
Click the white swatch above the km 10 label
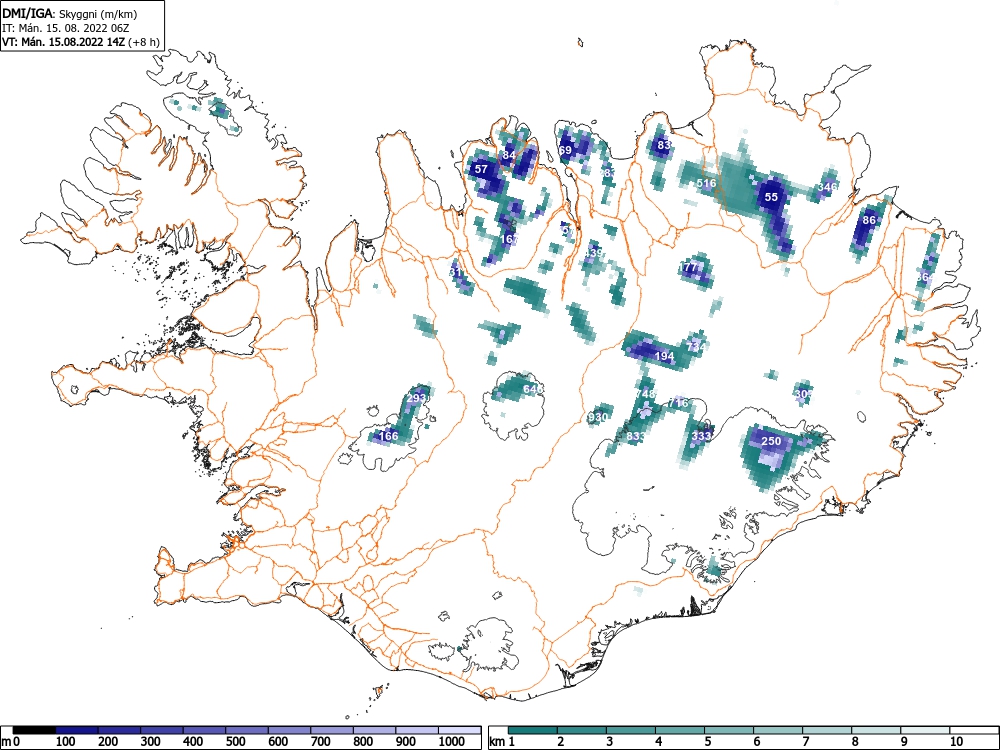tap(974, 730)
